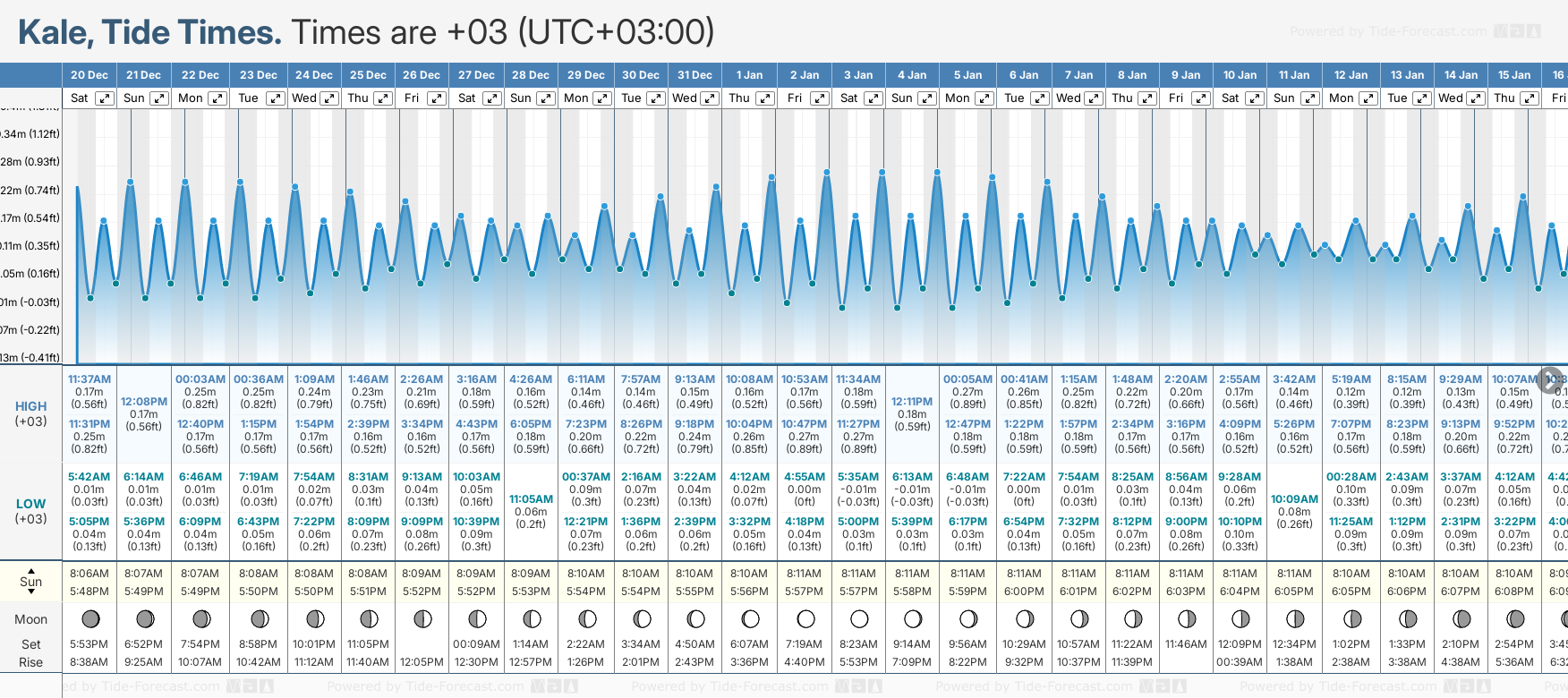
Task: Click the grey right-chevron scroll arrow
Action: [1550, 379]
